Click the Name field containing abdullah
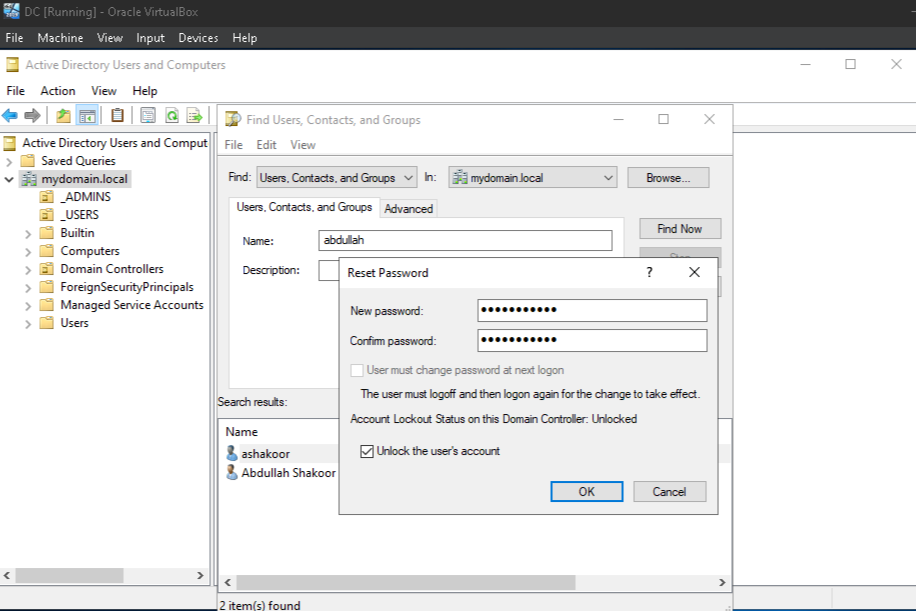 click(x=465, y=240)
